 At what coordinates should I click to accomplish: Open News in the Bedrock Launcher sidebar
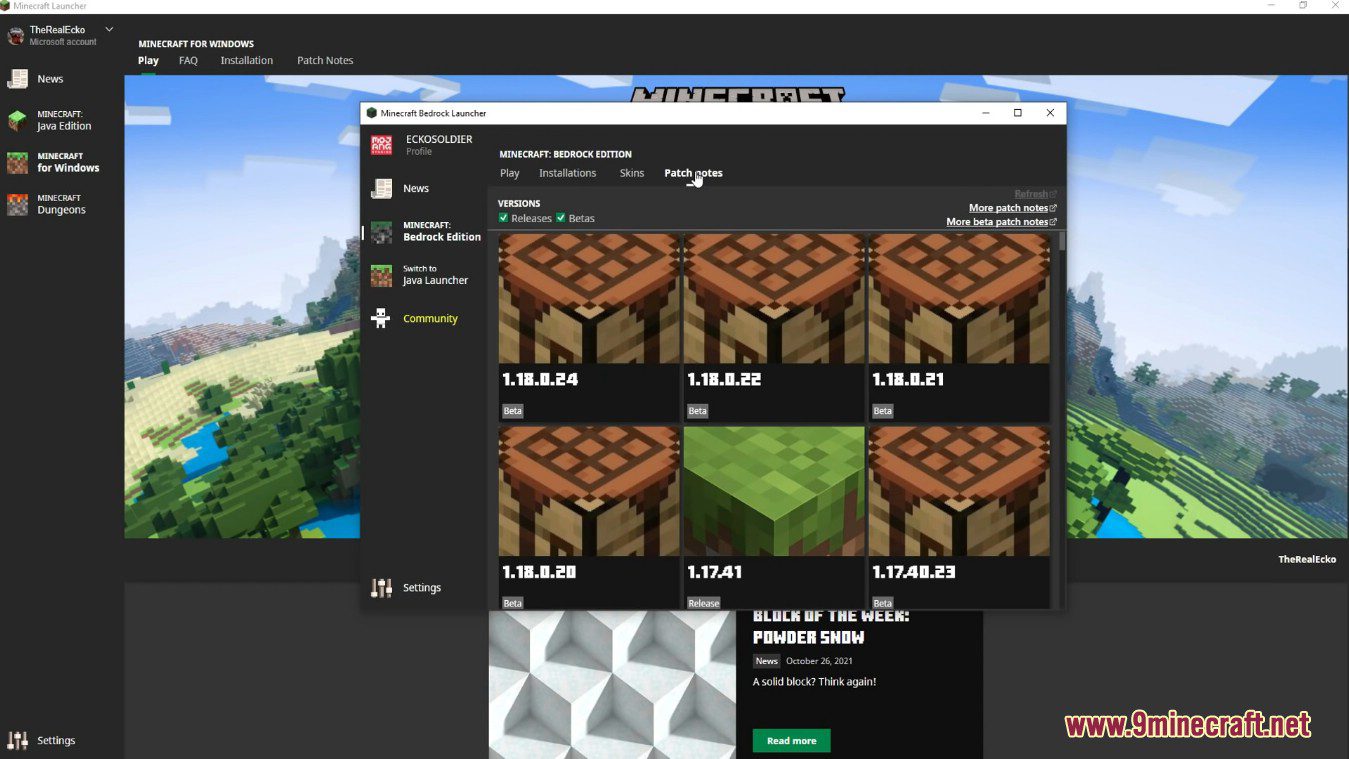(400, 188)
